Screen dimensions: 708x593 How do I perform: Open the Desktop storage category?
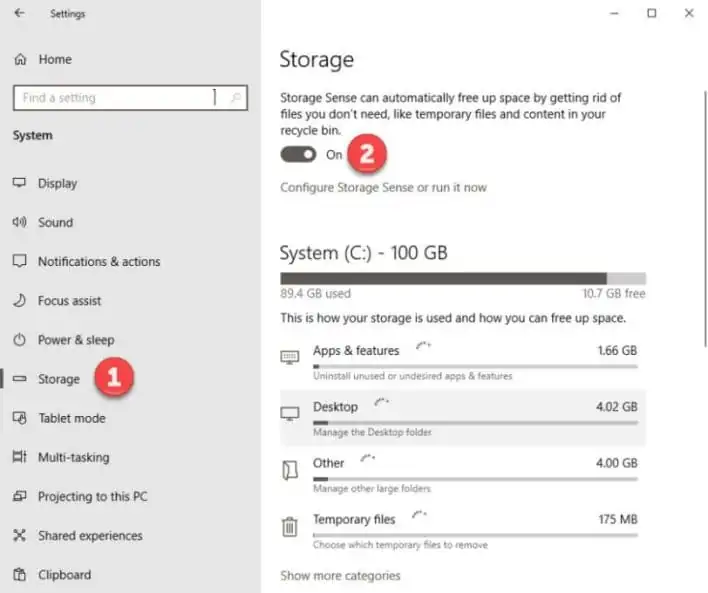point(463,418)
